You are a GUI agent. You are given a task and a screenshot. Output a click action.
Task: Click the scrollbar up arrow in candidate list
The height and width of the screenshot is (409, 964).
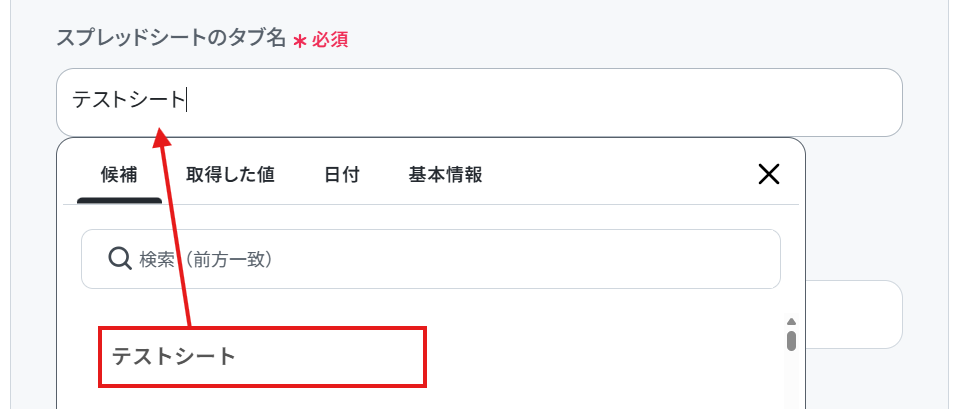tap(791, 322)
